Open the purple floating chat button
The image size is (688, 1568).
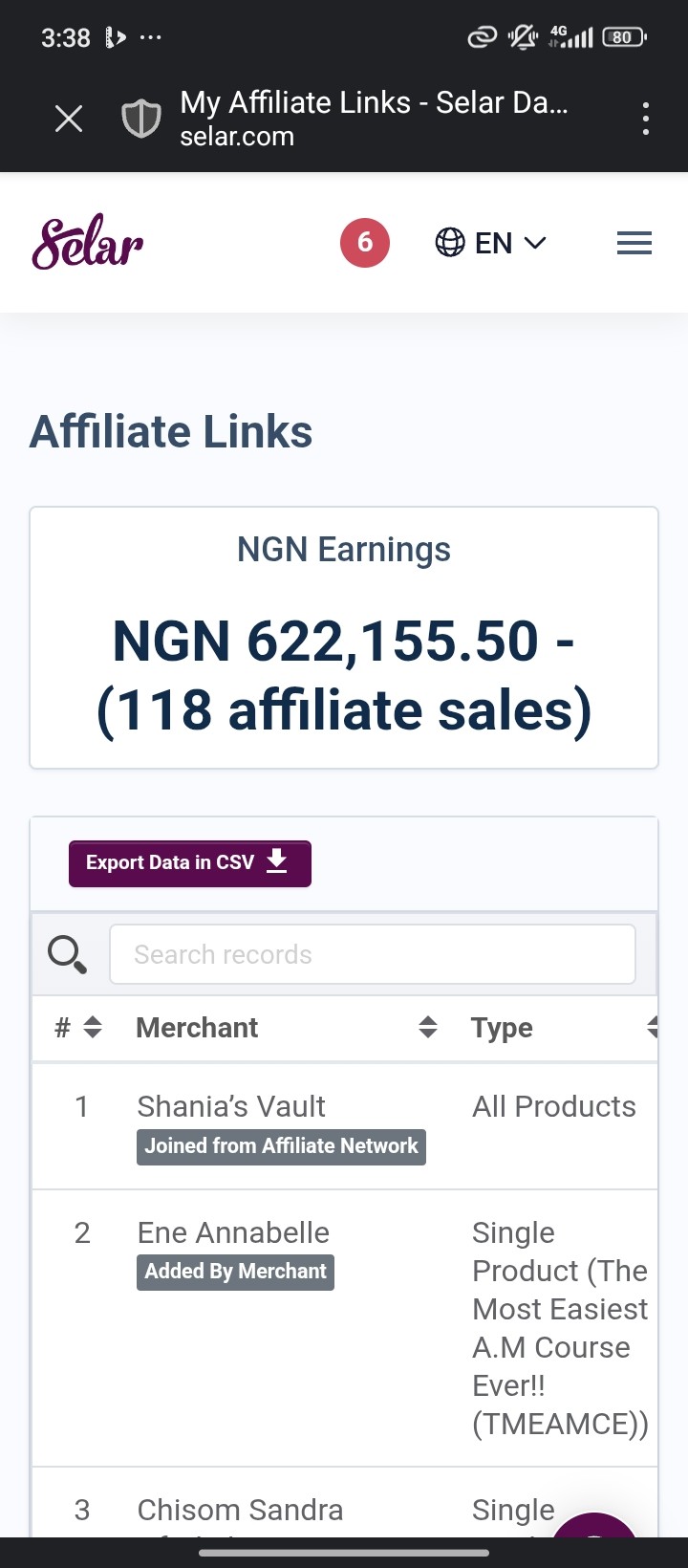pos(594,1530)
